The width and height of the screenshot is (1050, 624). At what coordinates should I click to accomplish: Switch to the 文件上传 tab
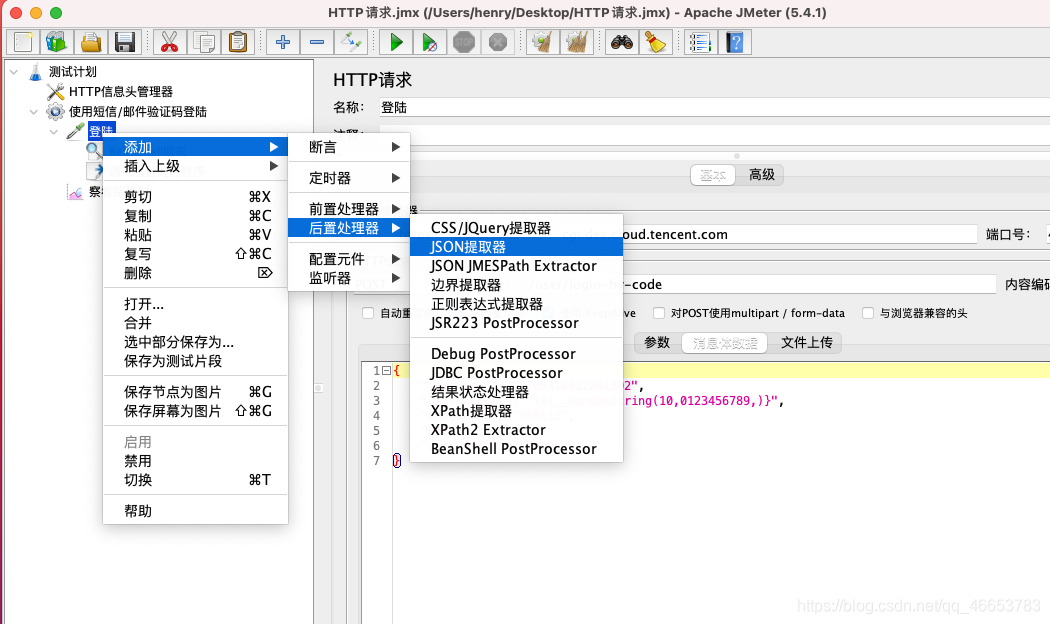[806, 343]
